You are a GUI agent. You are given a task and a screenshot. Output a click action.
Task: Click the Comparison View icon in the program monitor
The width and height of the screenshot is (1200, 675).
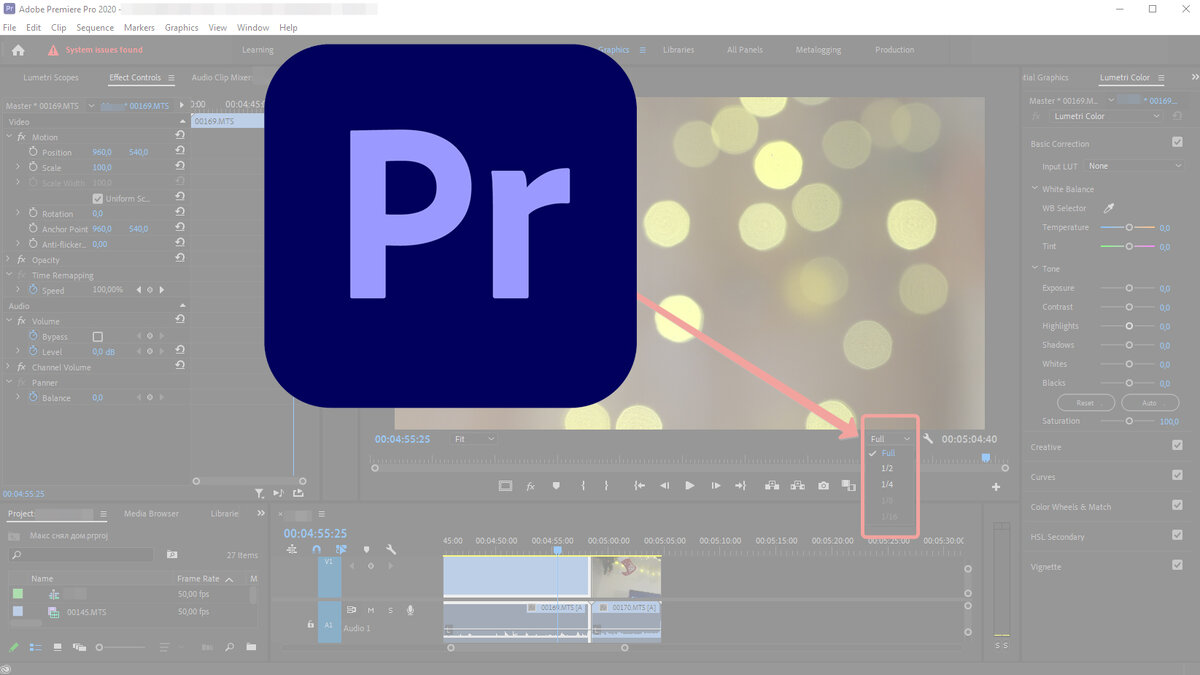[848, 486]
